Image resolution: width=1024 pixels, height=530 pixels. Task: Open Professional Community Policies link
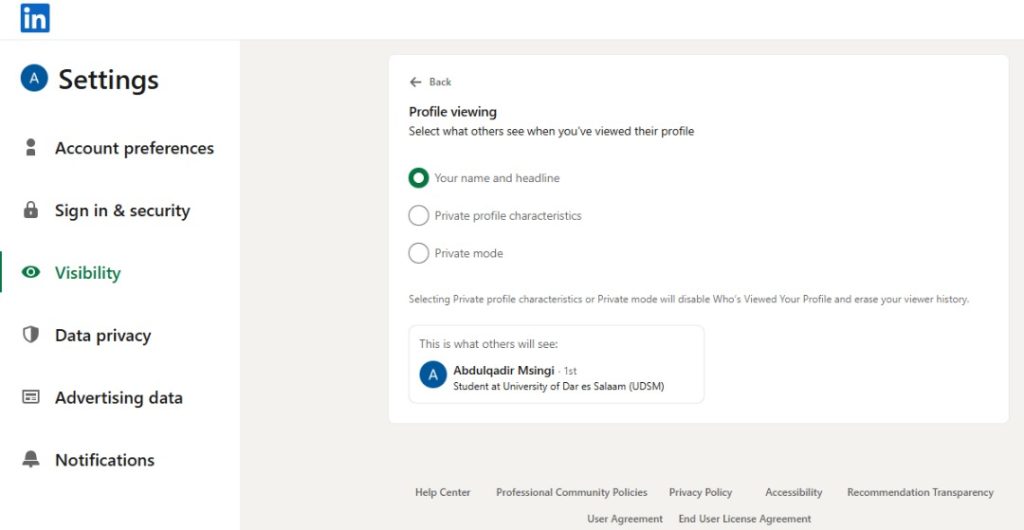pos(571,492)
